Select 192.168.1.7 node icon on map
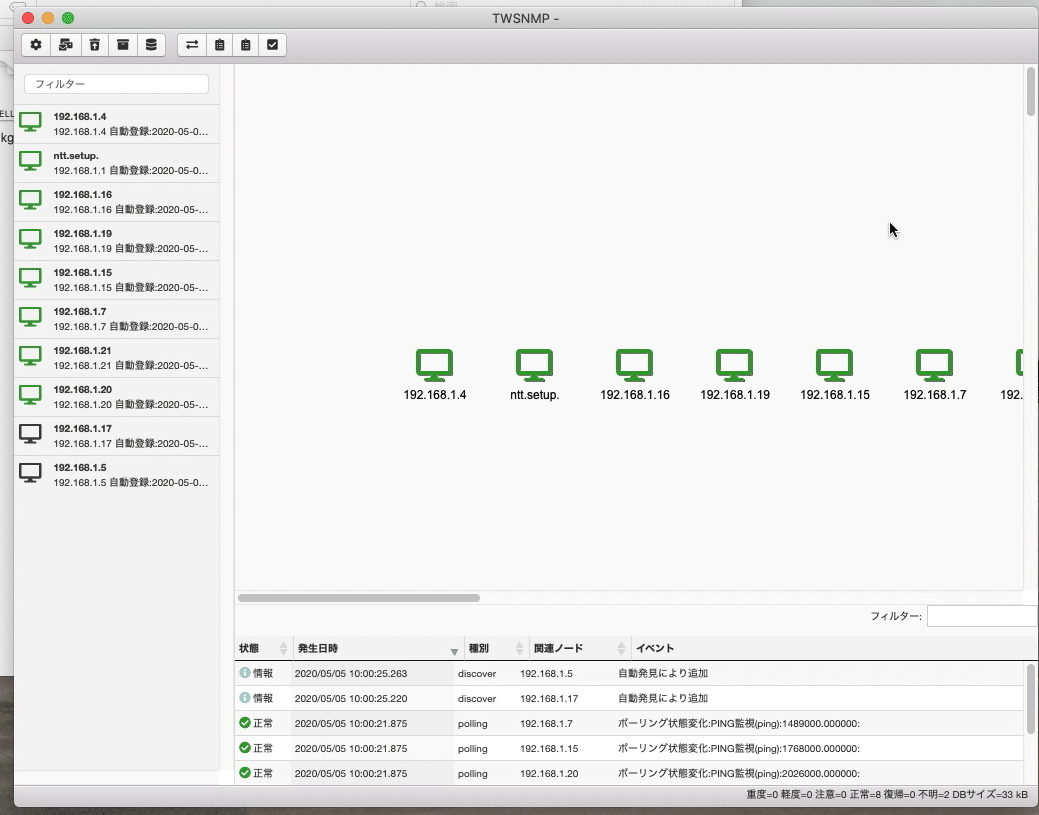This screenshot has width=1039, height=815. [934, 365]
